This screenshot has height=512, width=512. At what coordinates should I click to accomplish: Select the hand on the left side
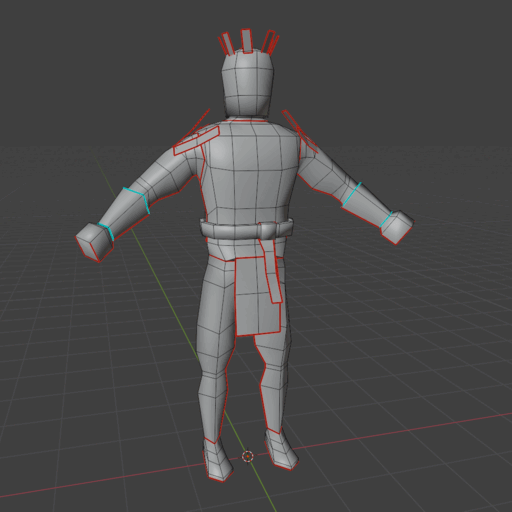click(x=94, y=242)
